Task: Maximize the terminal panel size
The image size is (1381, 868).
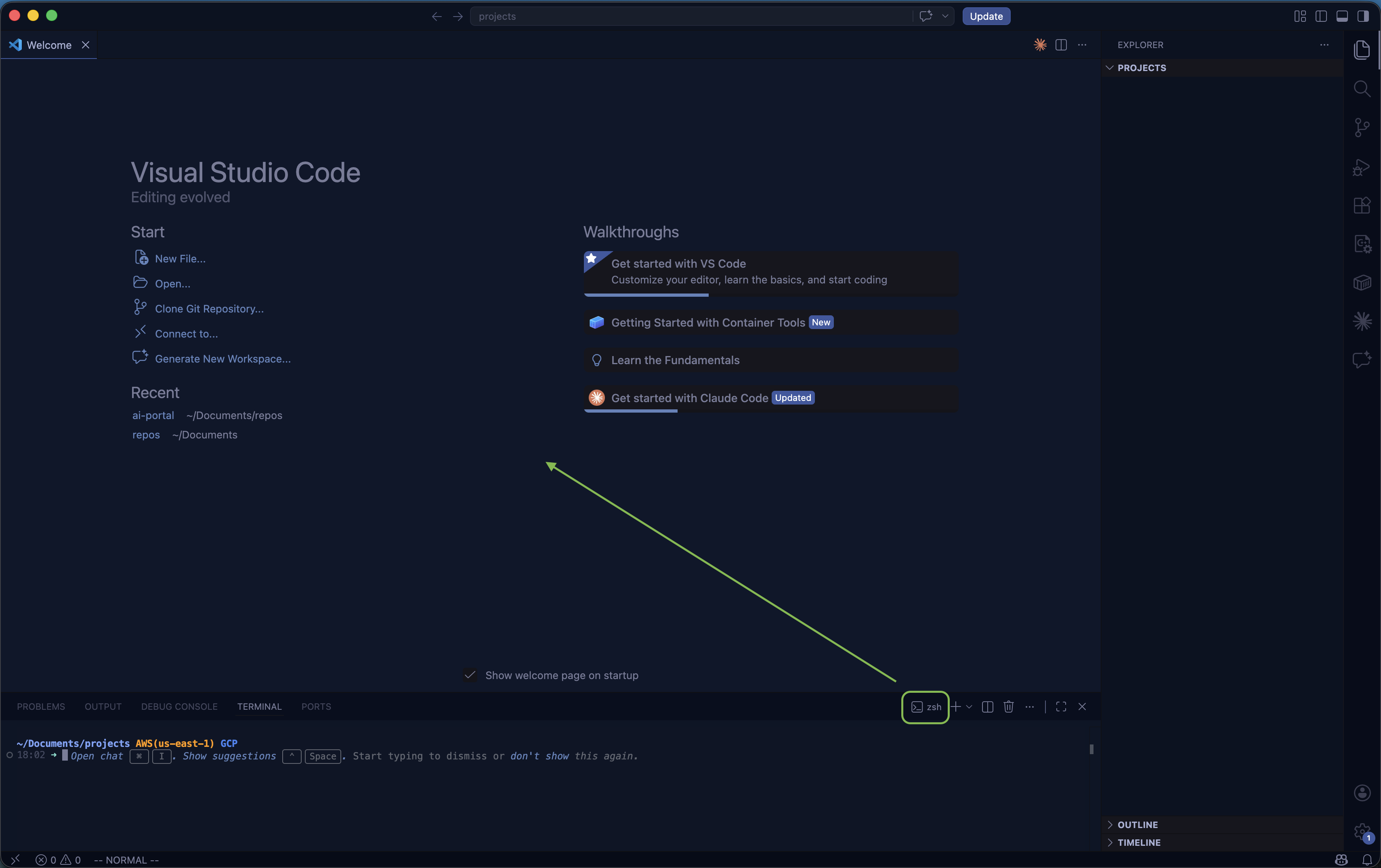Action: [1061, 707]
